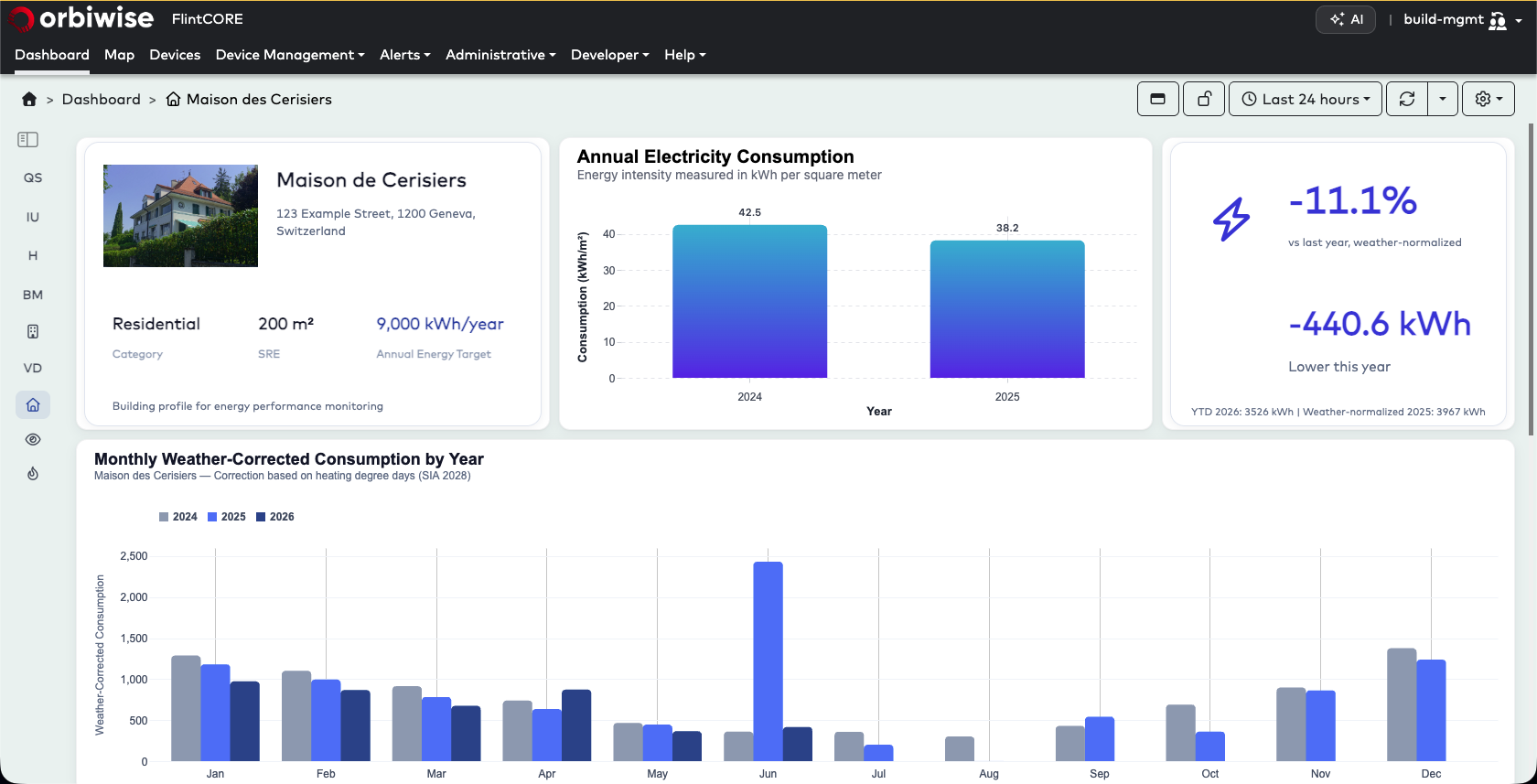Open the Last 24 hours time range dropdown
Image resolution: width=1537 pixels, height=784 pixels.
1306,99
